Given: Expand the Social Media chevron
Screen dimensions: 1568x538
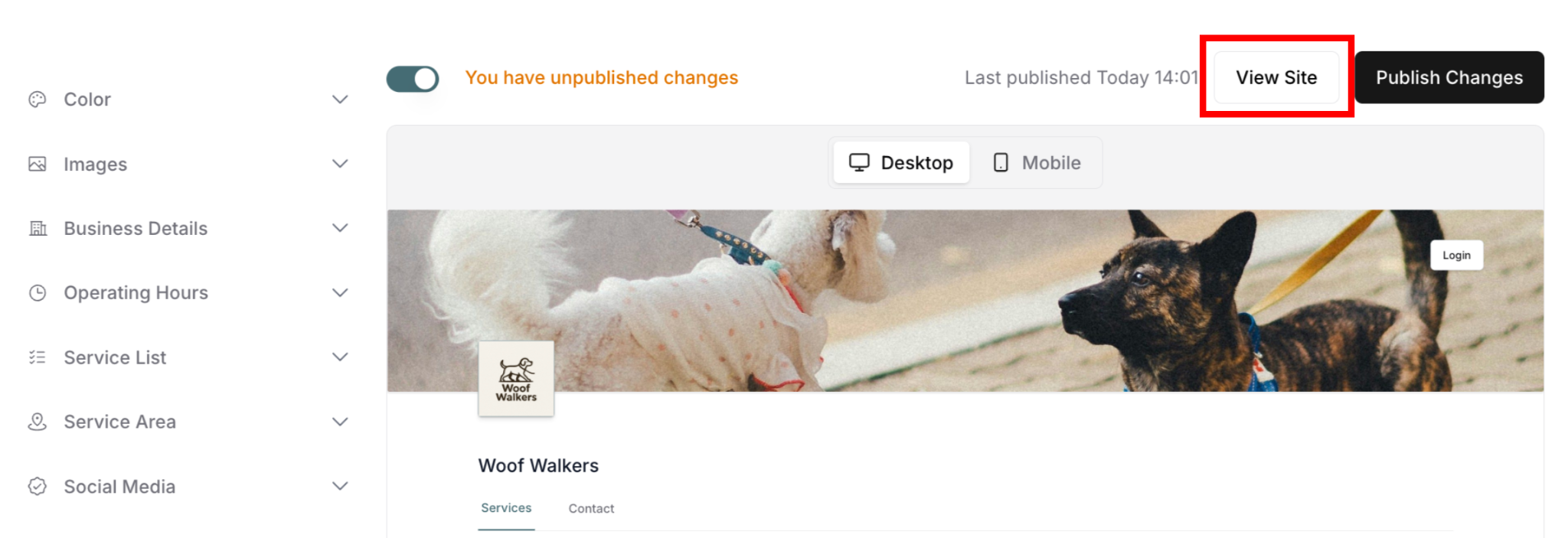Looking at the screenshot, I should (x=340, y=486).
